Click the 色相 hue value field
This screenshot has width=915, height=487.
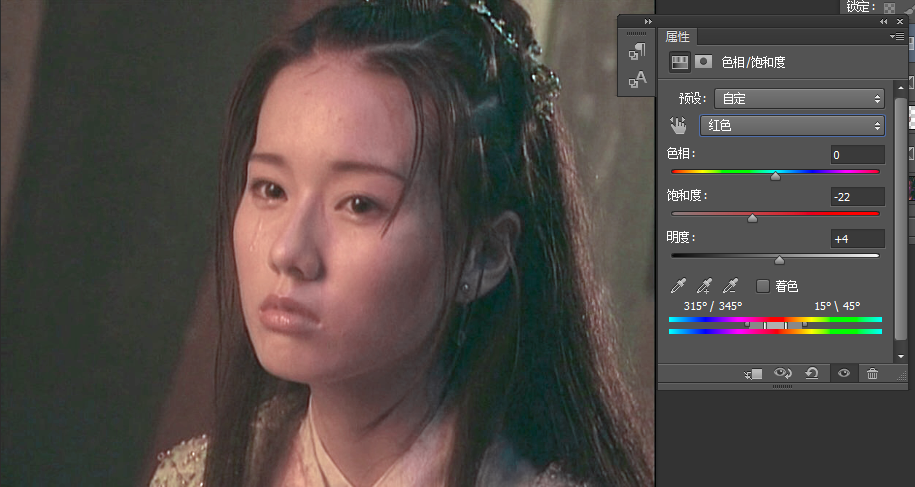coord(857,155)
